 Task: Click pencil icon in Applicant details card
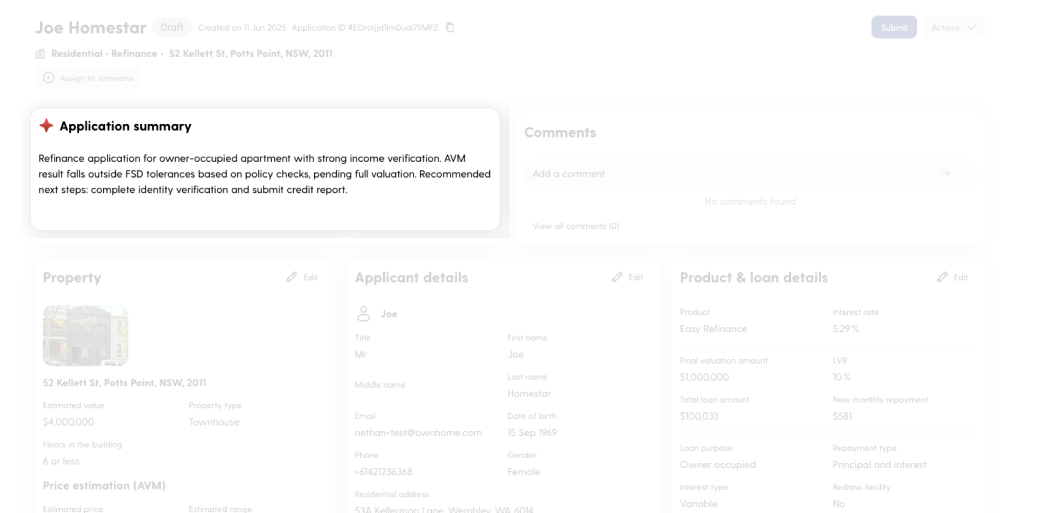click(x=617, y=277)
